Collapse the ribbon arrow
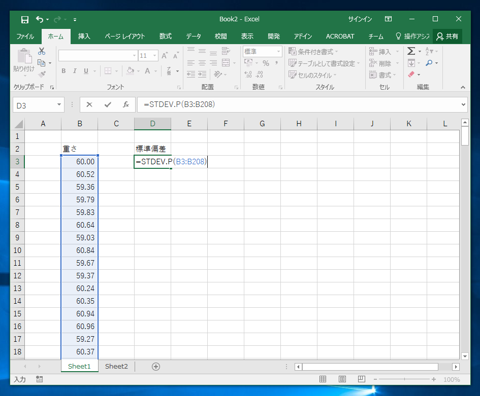 463,87
